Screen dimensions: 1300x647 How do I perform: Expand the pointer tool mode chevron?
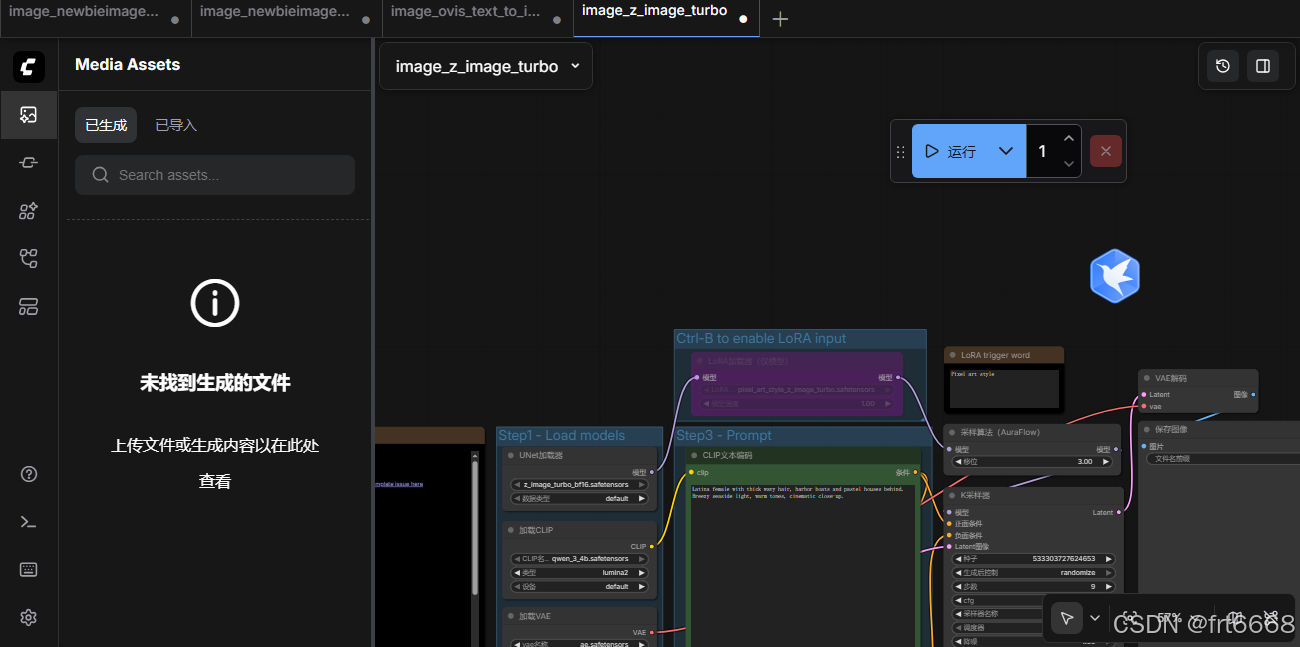(1095, 618)
